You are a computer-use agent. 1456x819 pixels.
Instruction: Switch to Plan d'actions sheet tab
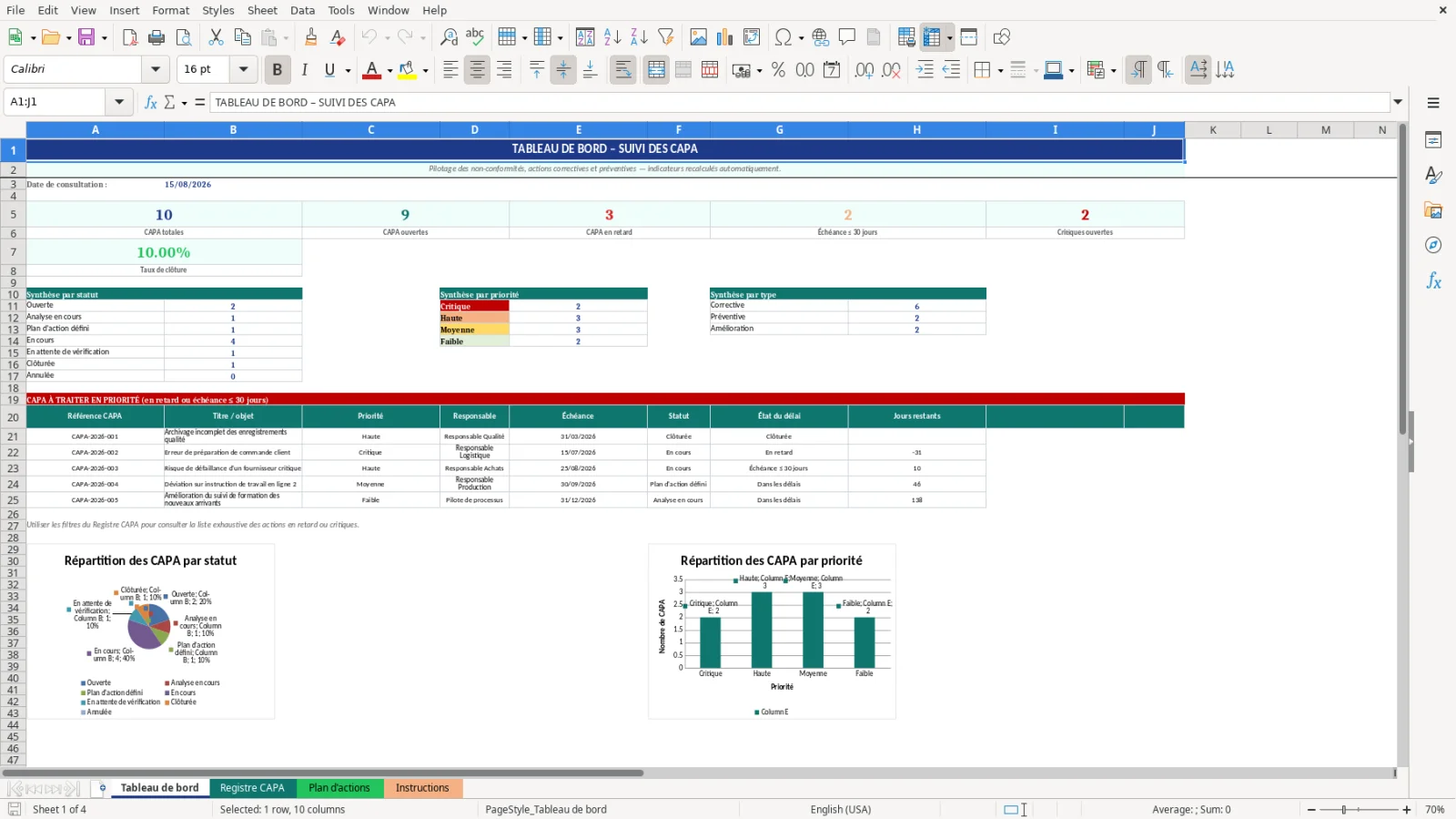click(x=339, y=788)
